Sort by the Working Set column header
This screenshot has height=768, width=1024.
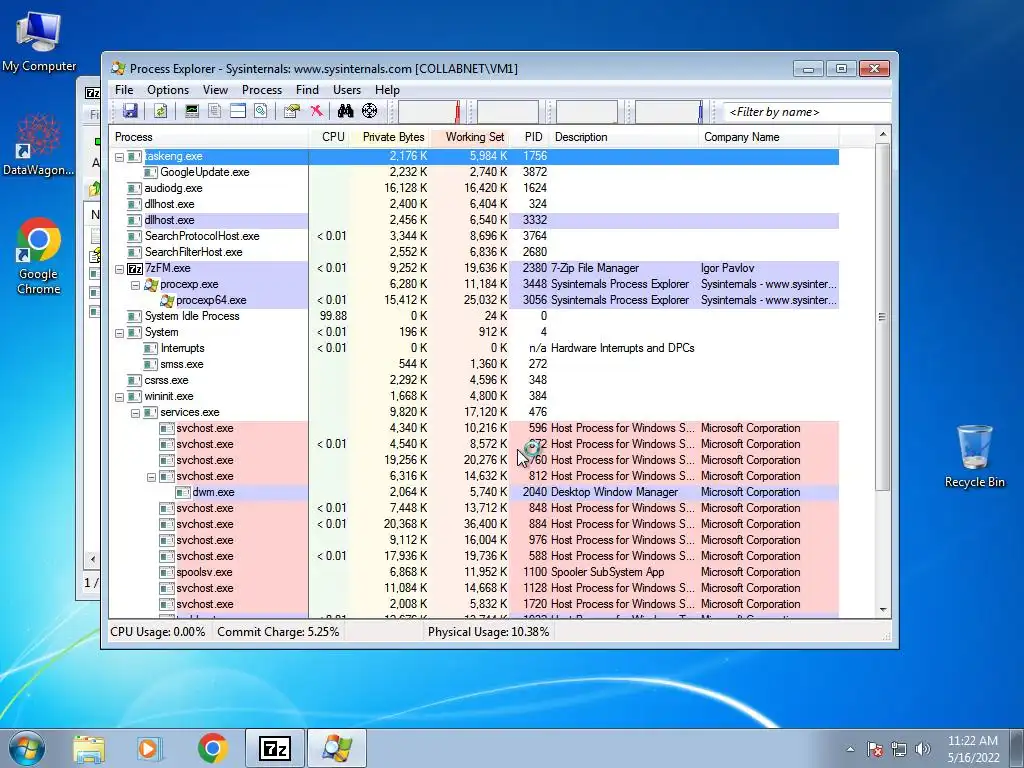pos(470,137)
